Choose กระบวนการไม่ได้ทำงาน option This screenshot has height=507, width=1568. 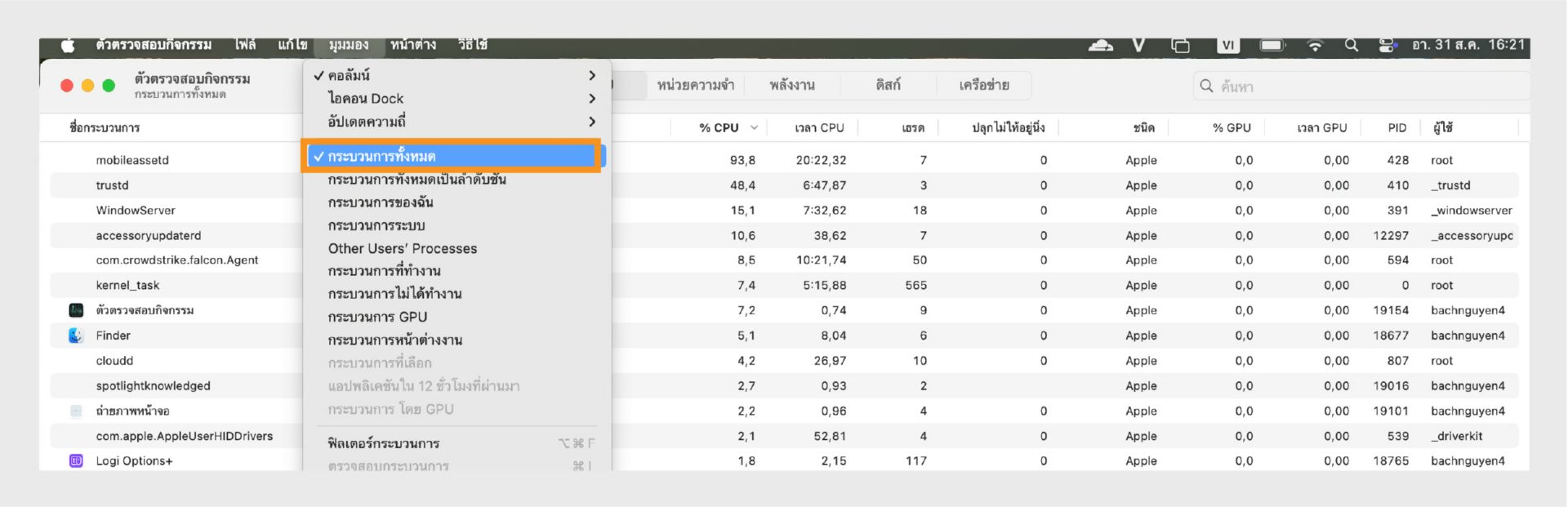click(457, 294)
